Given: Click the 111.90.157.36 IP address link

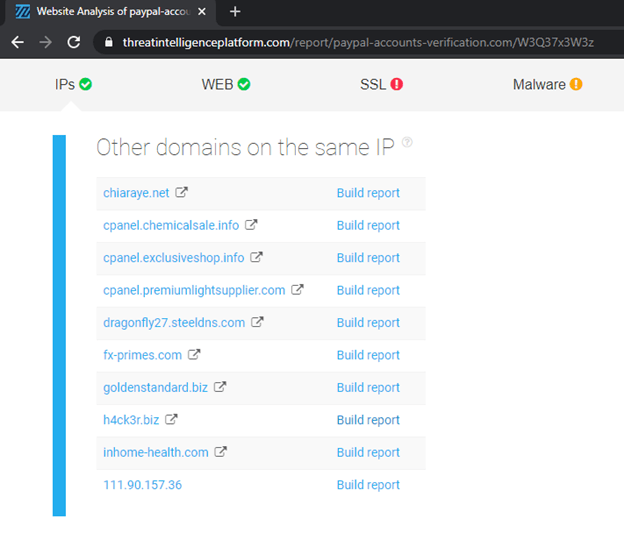Looking at the screenshot, I should click(142, 485).
